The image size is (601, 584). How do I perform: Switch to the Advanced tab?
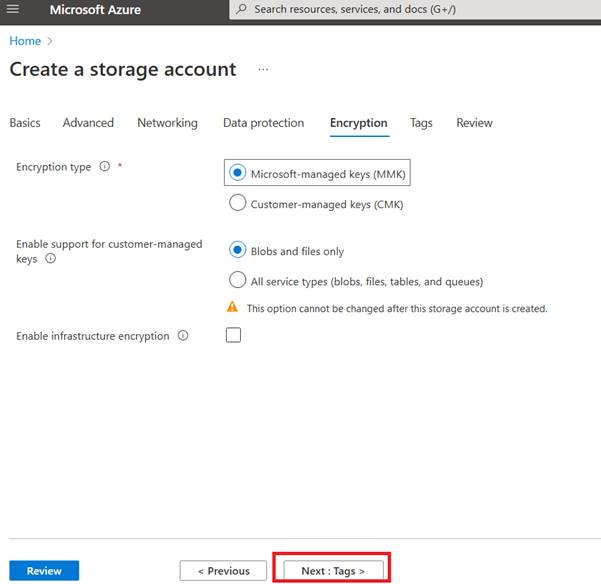[88, 123]
